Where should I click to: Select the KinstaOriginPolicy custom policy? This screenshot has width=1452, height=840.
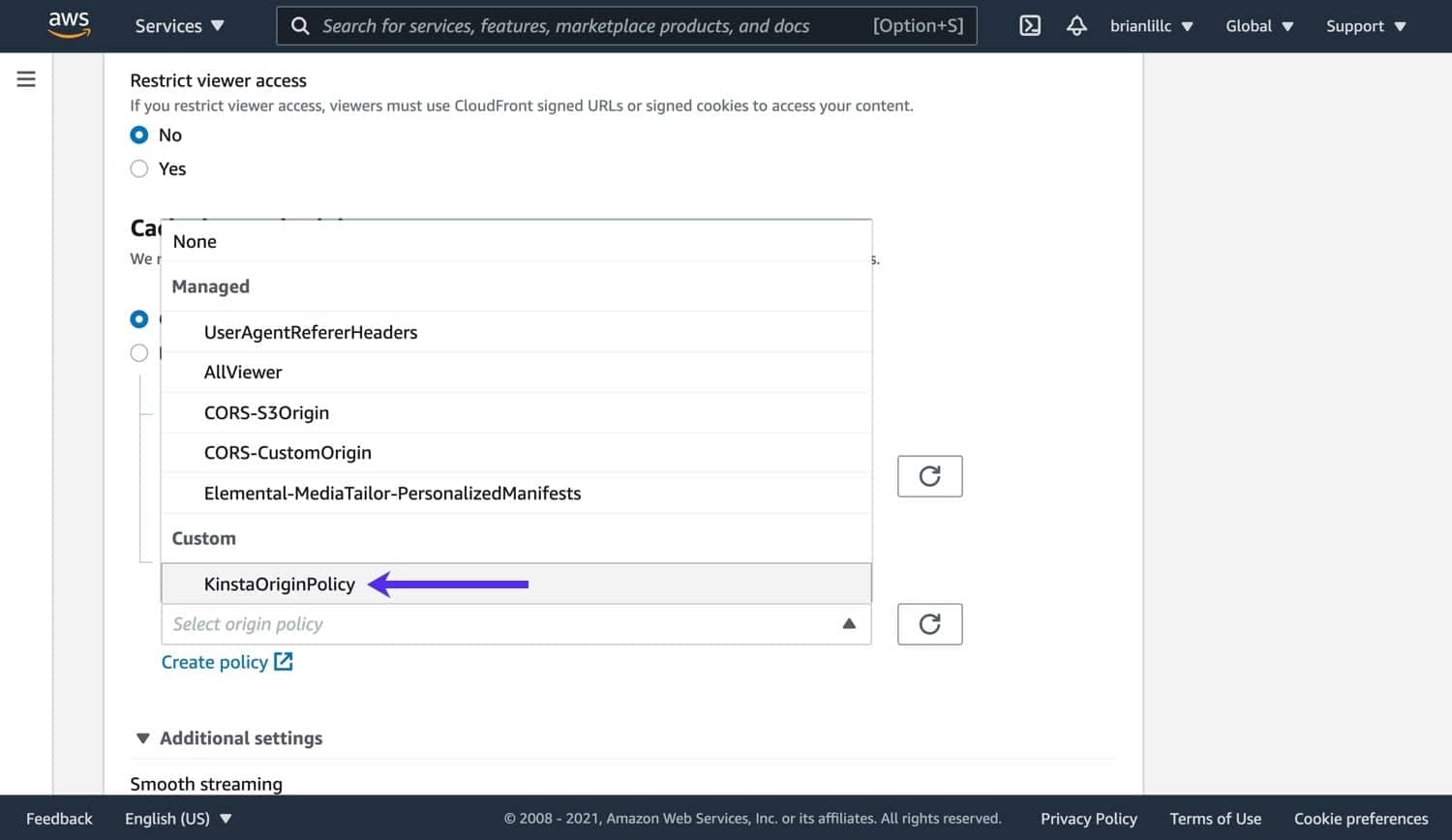(279, 584)
